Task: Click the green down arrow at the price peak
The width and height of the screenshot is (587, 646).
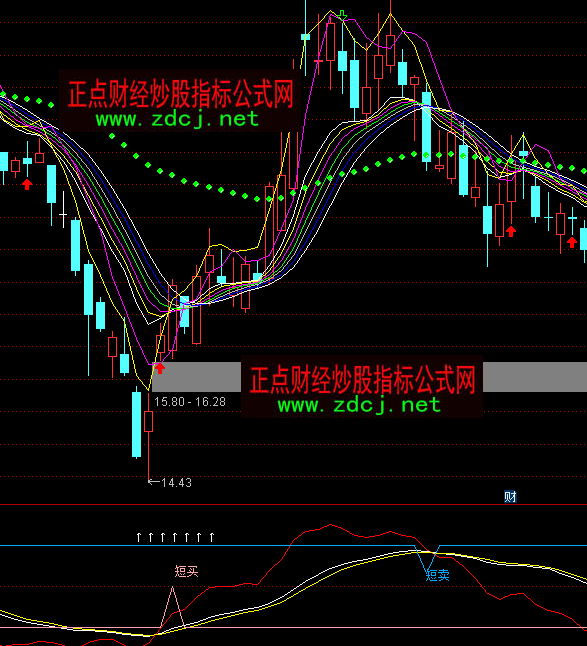Action: [x=342, y=15]
